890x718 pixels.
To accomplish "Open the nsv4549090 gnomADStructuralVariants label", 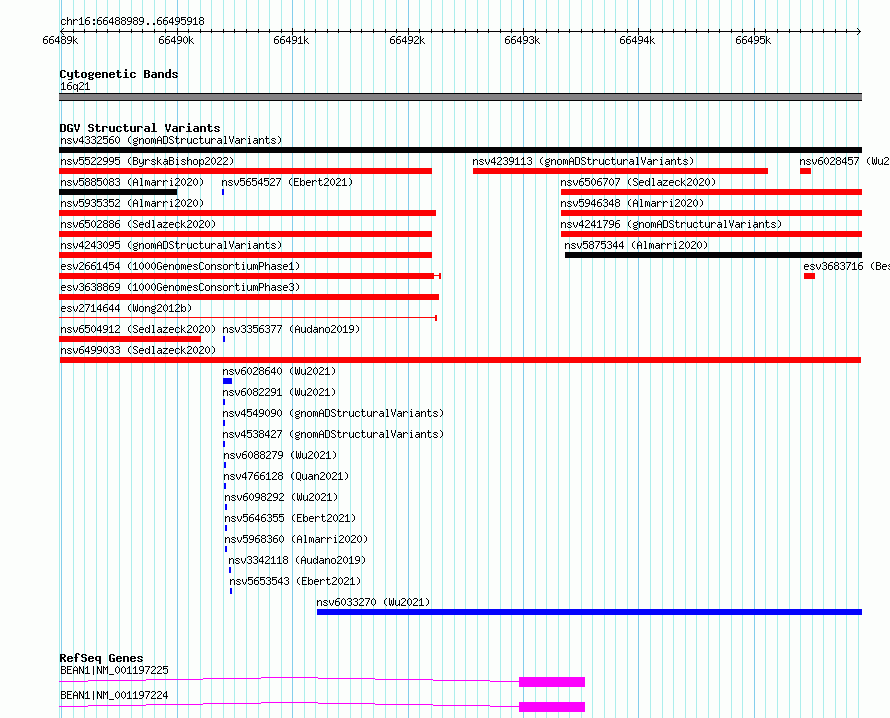I will coord(333,413).
